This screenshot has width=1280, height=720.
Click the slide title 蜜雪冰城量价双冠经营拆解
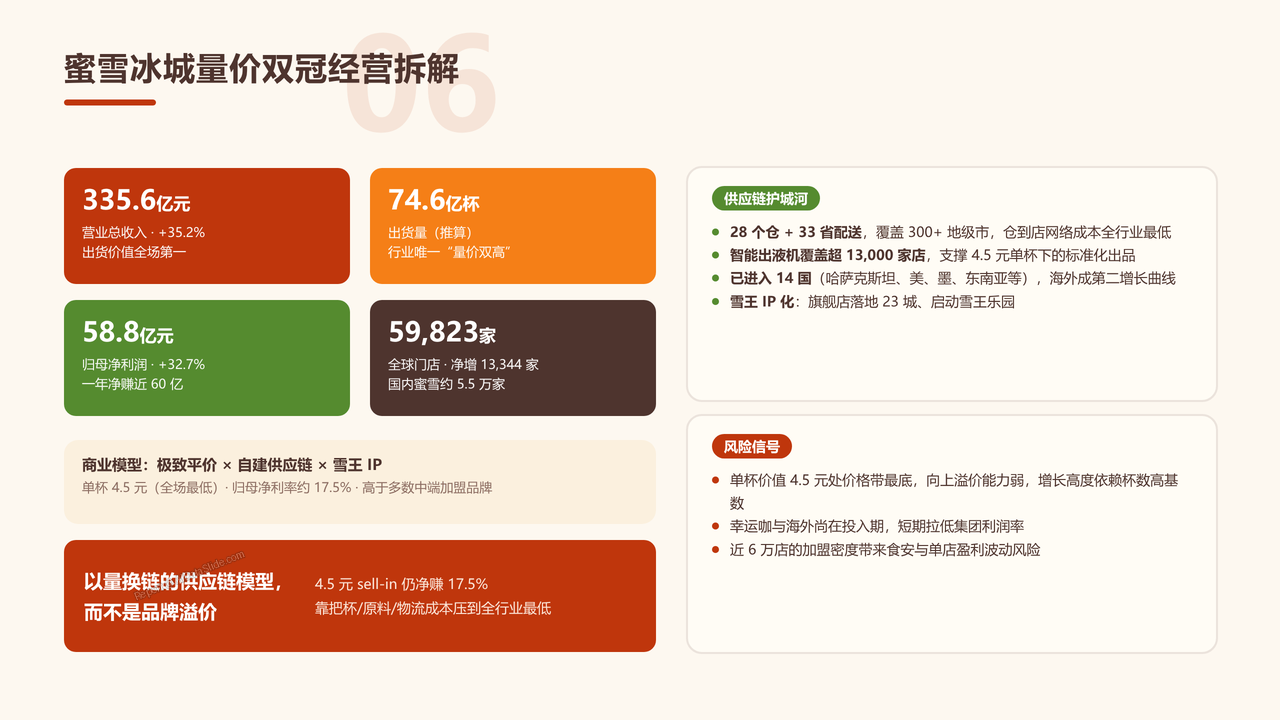tap(262, 69)
